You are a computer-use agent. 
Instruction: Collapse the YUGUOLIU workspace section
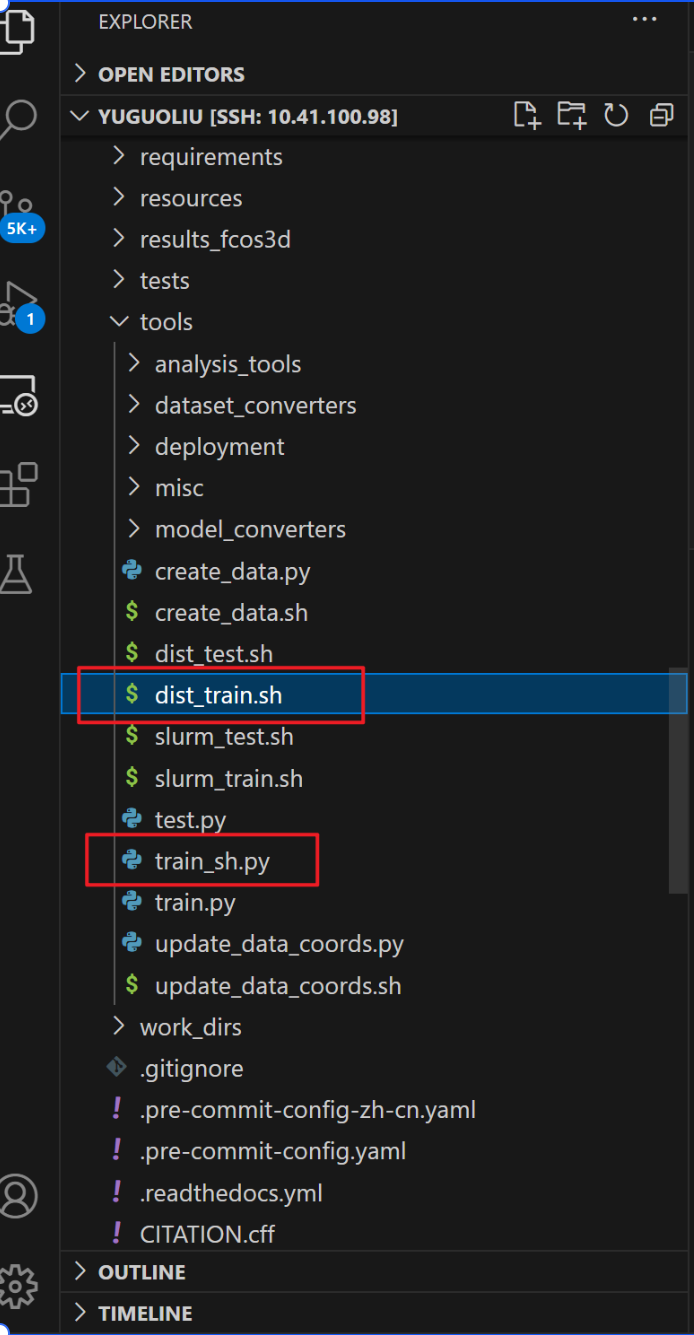pos(248,117)
